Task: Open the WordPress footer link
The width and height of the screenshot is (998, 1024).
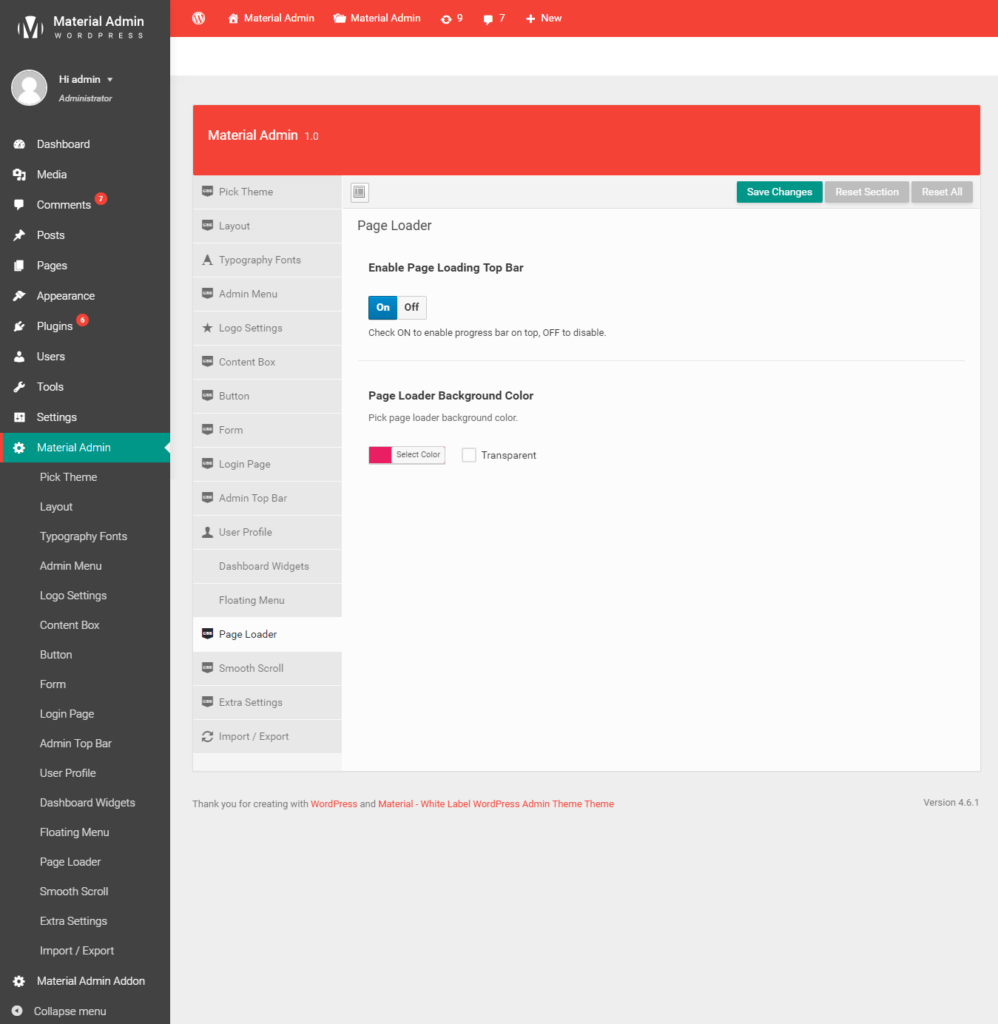Action: tap(334, 804)
